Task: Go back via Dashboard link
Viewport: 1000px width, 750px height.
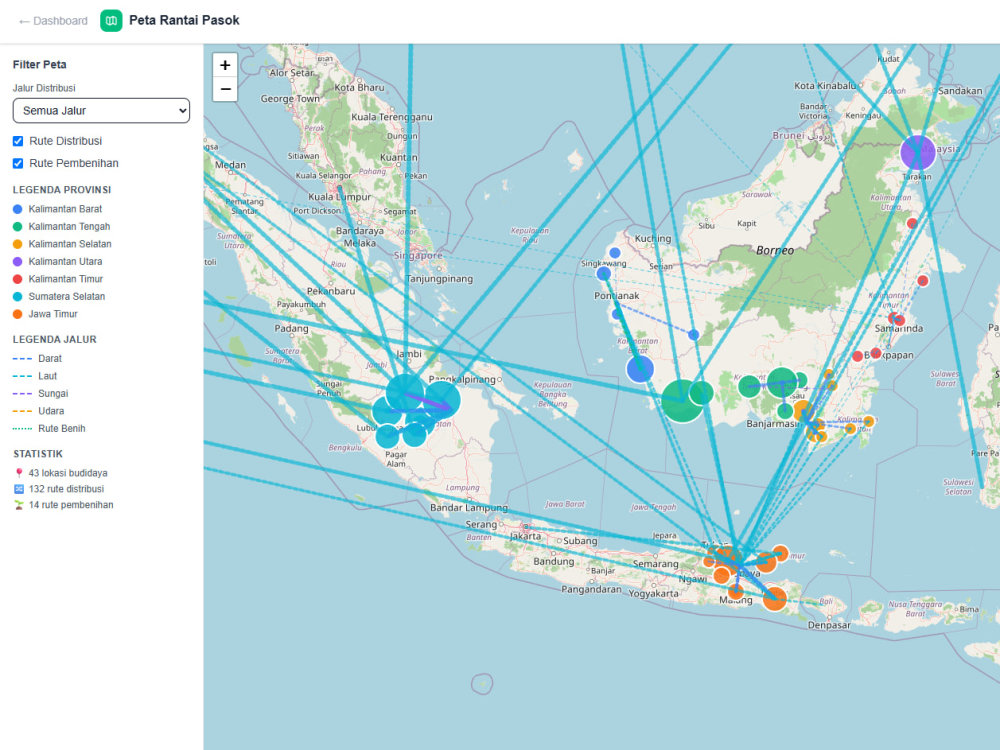Action: (x=53, y=21)
